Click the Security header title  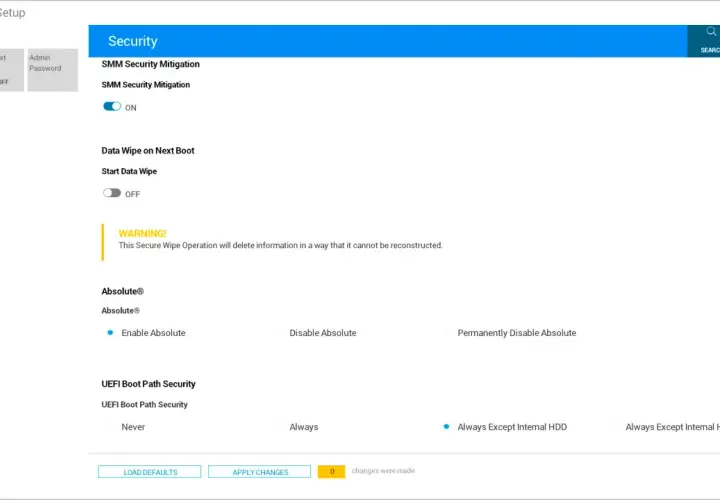pos(133,41)
